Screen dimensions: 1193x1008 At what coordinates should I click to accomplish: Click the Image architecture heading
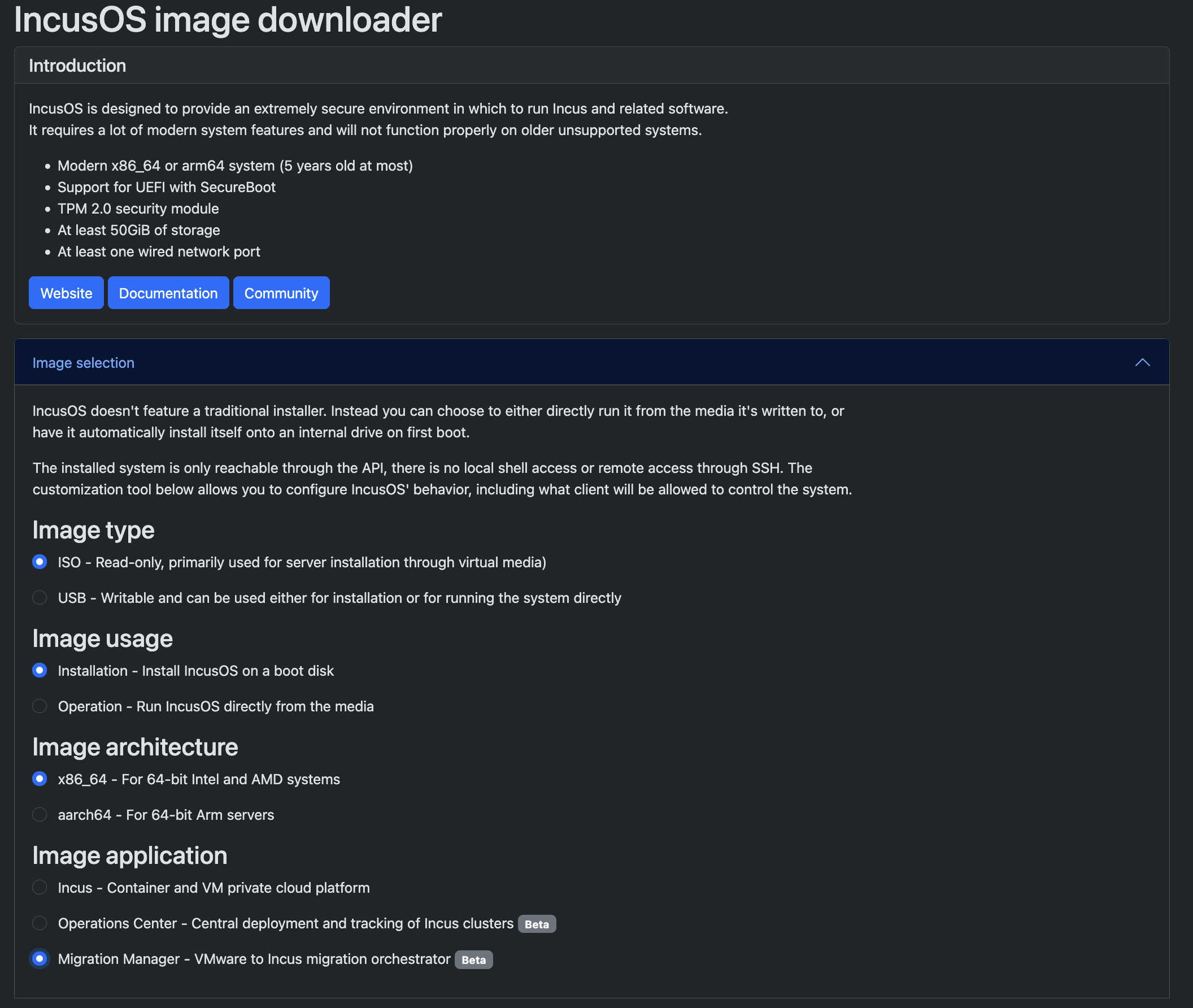pyautogui.click(x=135, y=746)
